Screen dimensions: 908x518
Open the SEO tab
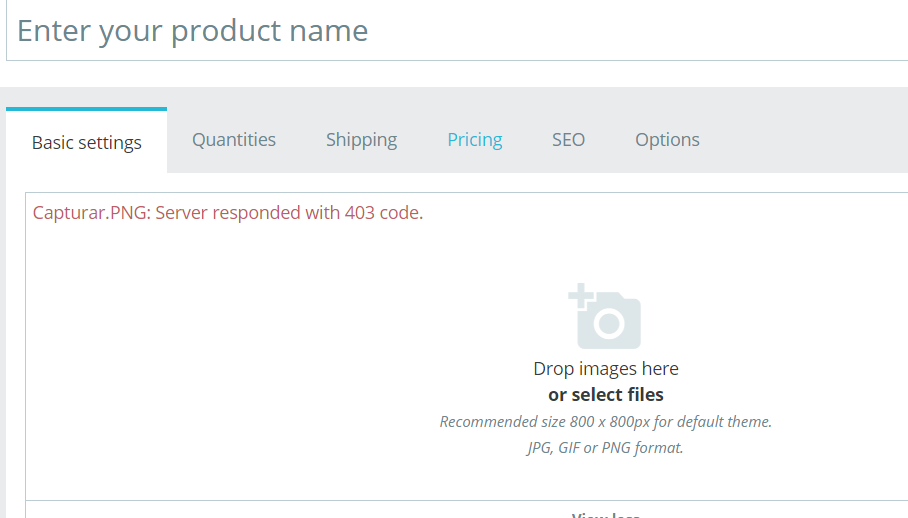(x=568, y=140)
